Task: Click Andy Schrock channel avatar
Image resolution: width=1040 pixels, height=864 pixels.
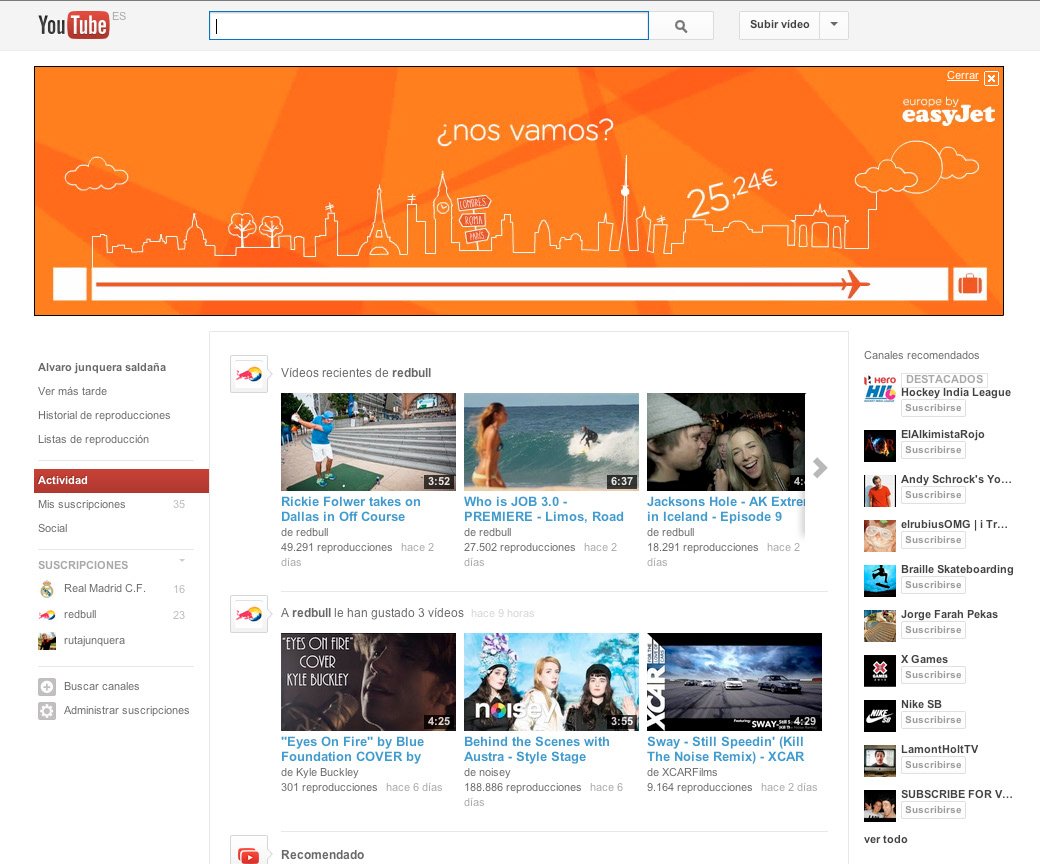Action: pyautogui.click(x=879, y=491)
